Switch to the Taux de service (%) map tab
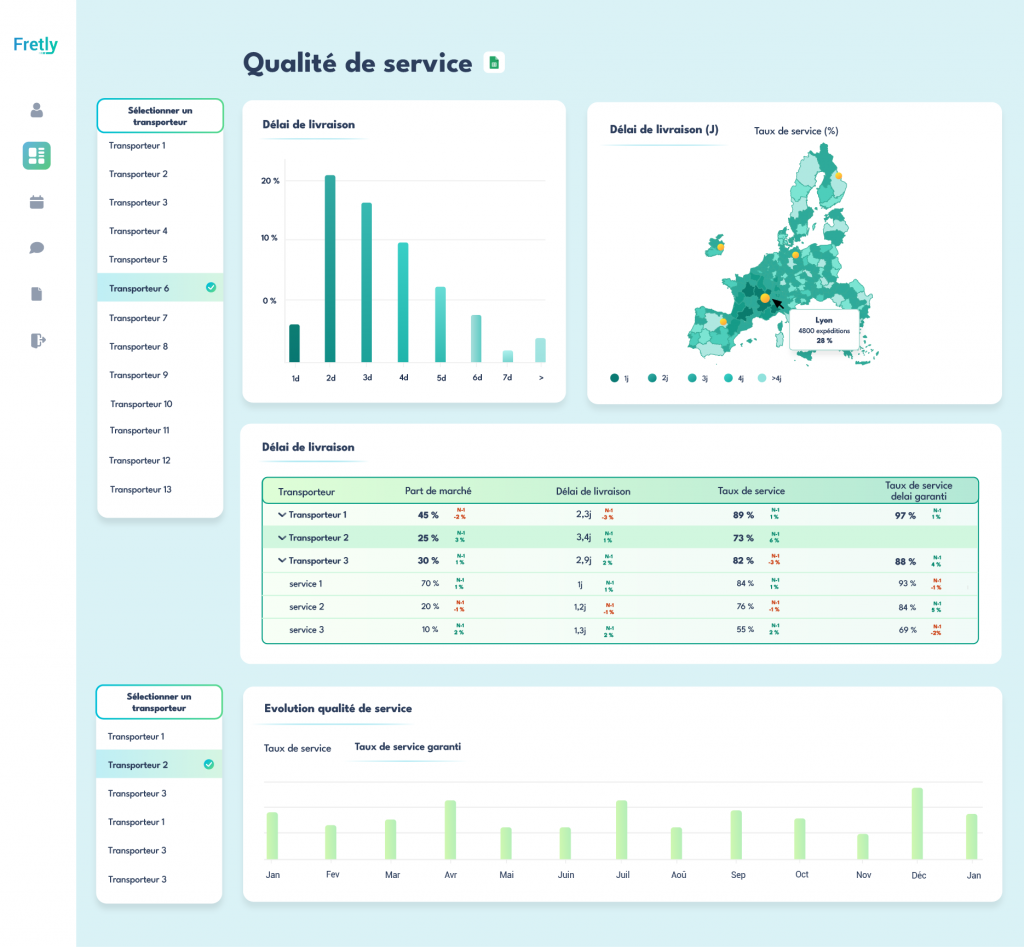 (x=795, y=130)
